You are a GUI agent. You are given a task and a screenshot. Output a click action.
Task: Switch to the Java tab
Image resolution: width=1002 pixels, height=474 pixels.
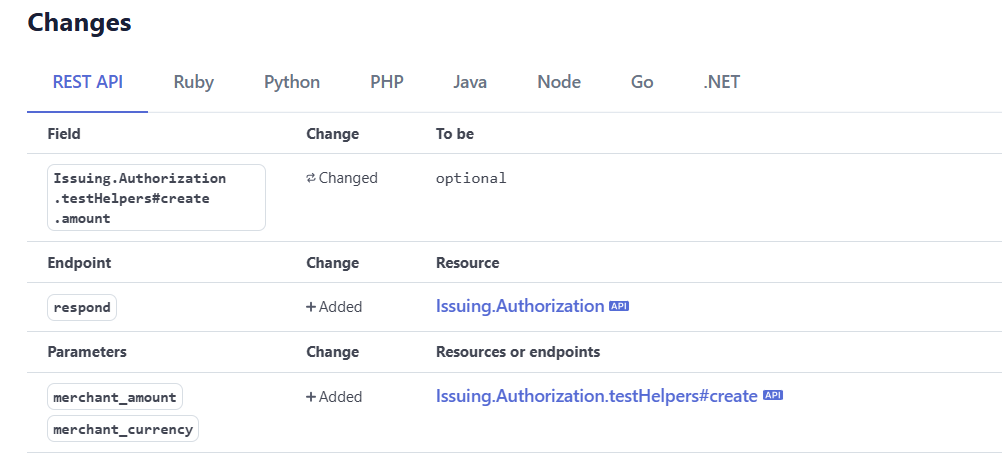(470, 82)
